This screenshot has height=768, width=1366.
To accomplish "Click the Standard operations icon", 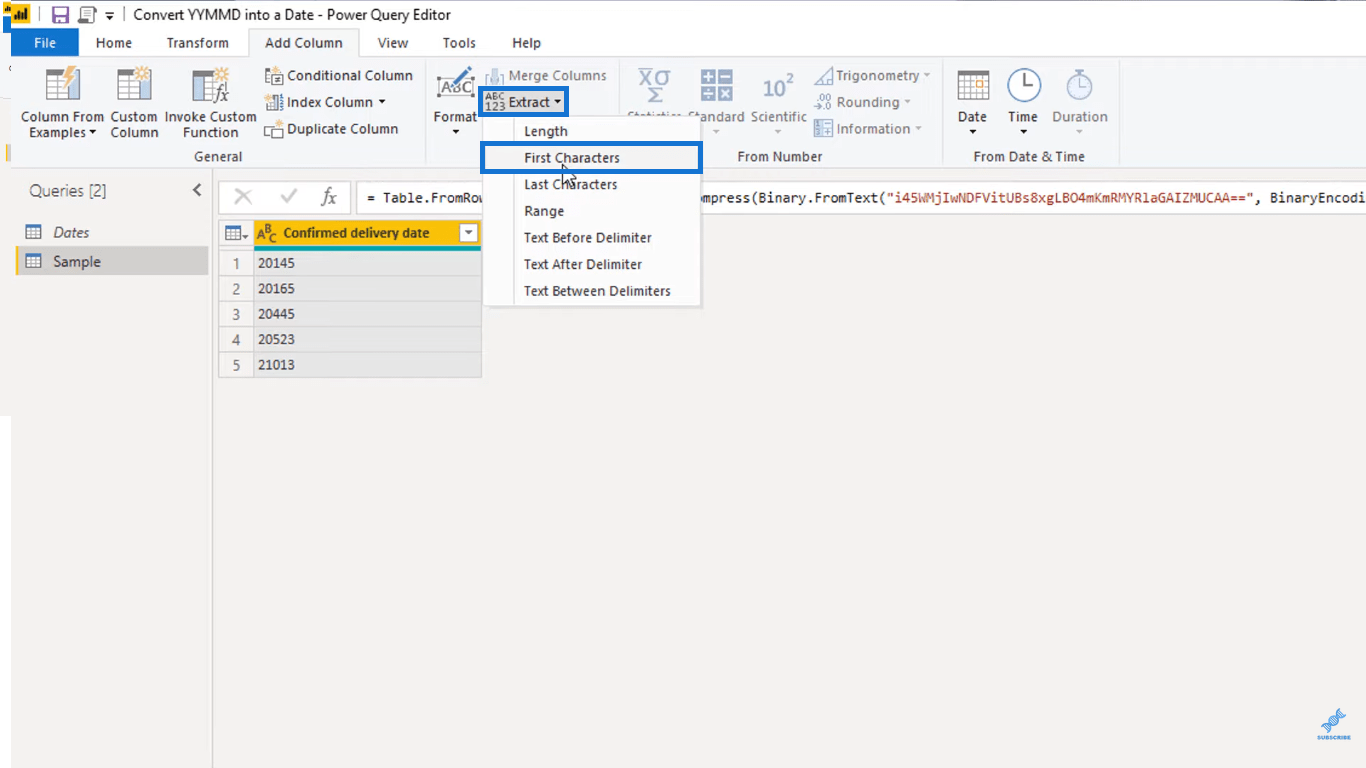I will point(716,86).
